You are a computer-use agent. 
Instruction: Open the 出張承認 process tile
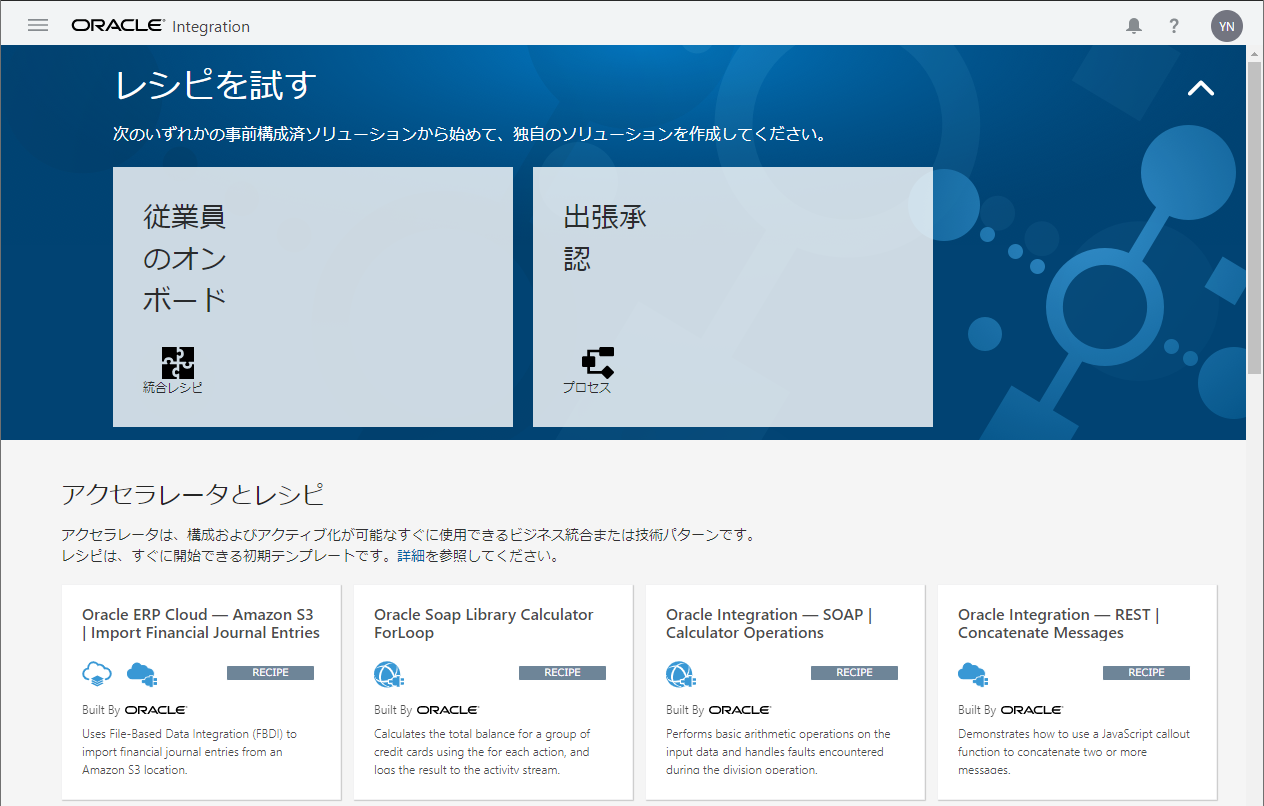pos(732,296)
